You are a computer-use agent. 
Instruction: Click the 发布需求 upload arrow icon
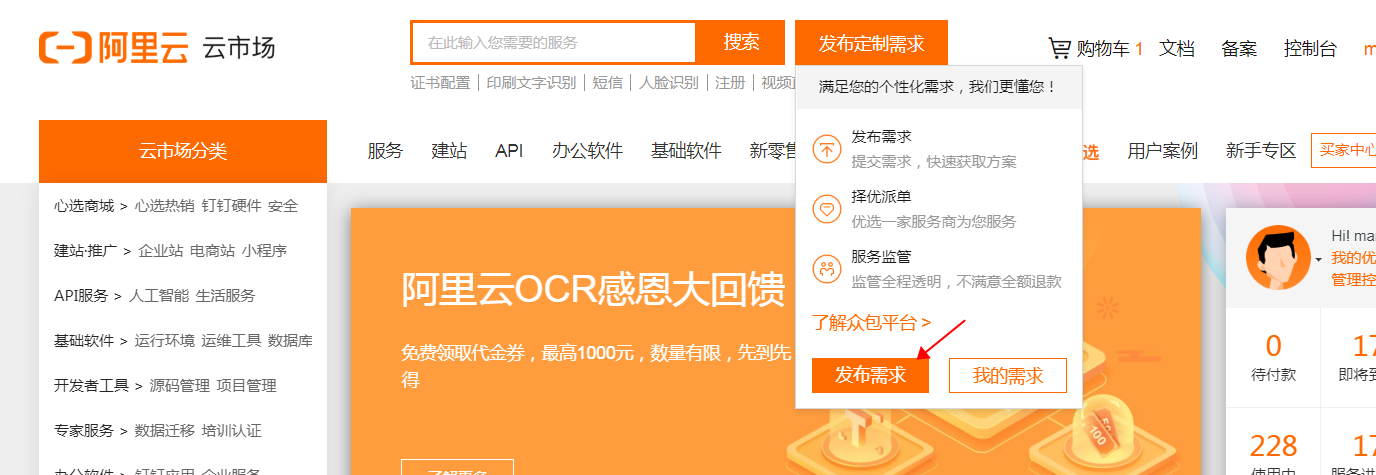(x=827, y=149)
